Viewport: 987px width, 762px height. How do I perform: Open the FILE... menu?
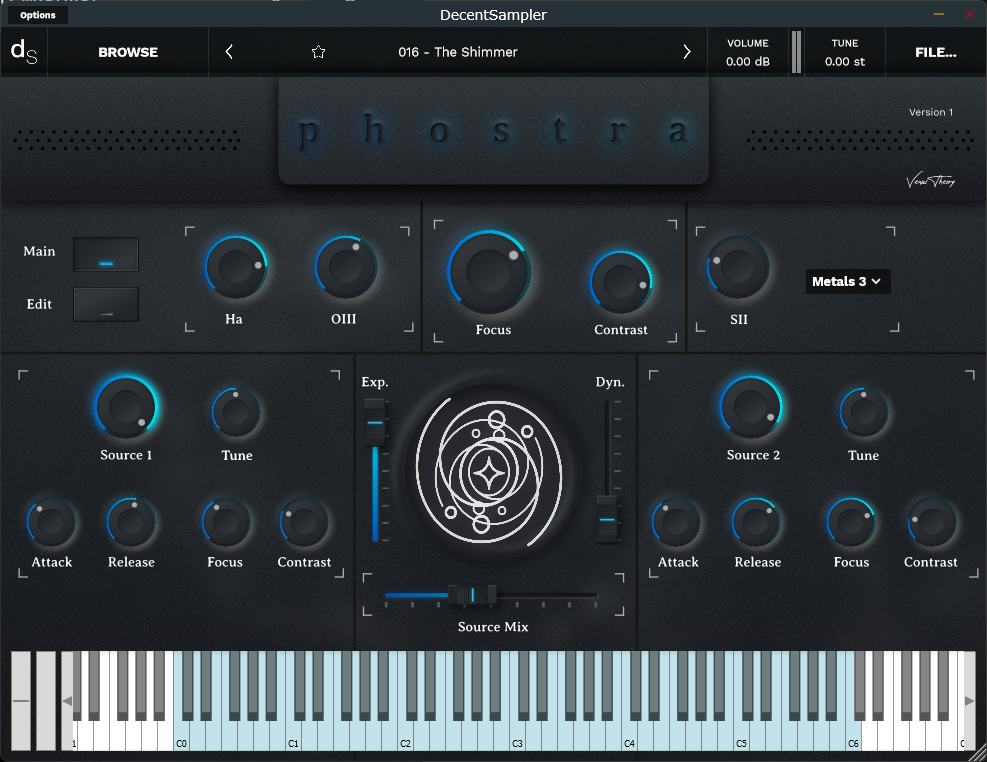[x=935, y=52]
